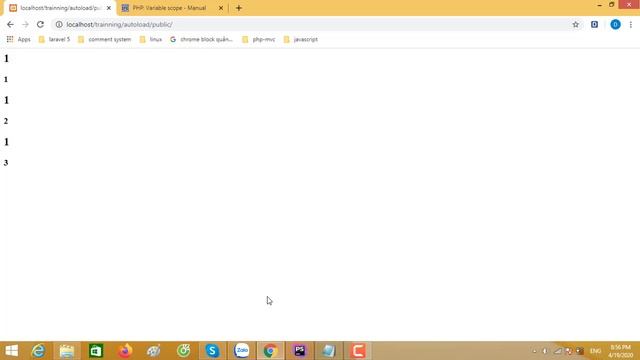Open Zalo from the taskbar
Viewport: 640px width, 360px height.
(242, 351)
